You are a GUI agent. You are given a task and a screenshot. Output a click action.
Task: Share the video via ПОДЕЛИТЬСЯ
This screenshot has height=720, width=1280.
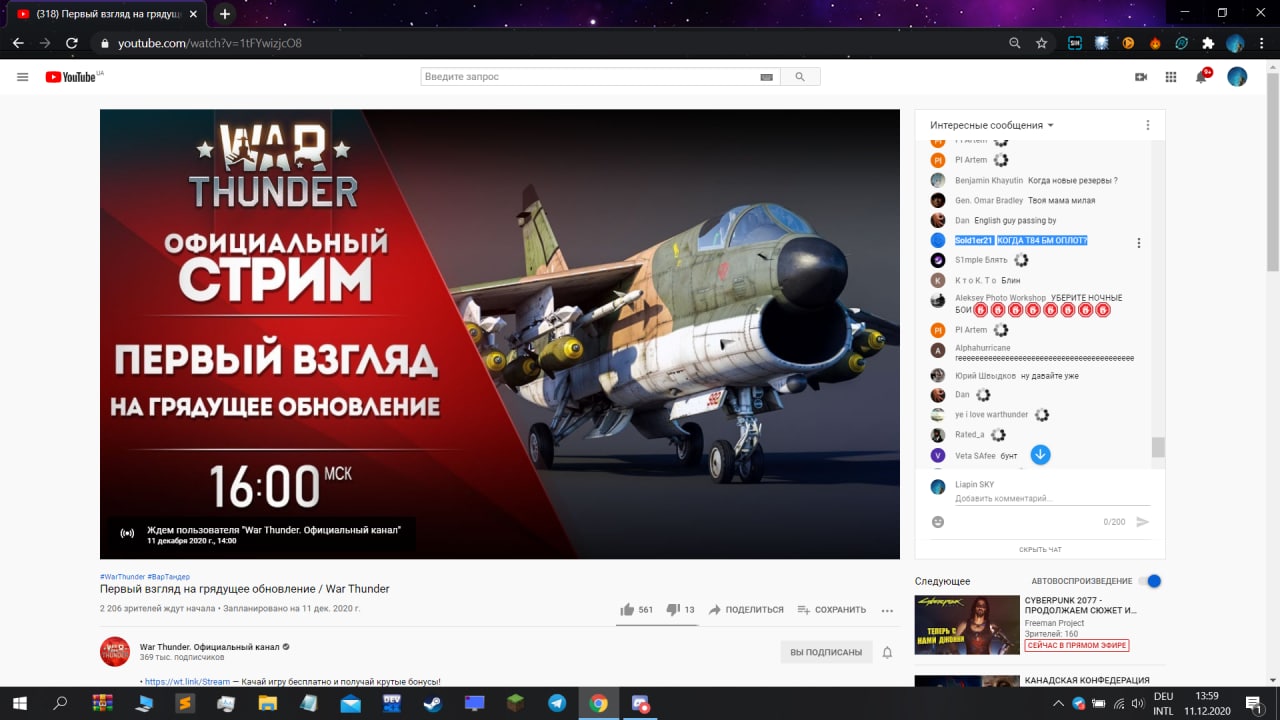(x=746, y=609)
